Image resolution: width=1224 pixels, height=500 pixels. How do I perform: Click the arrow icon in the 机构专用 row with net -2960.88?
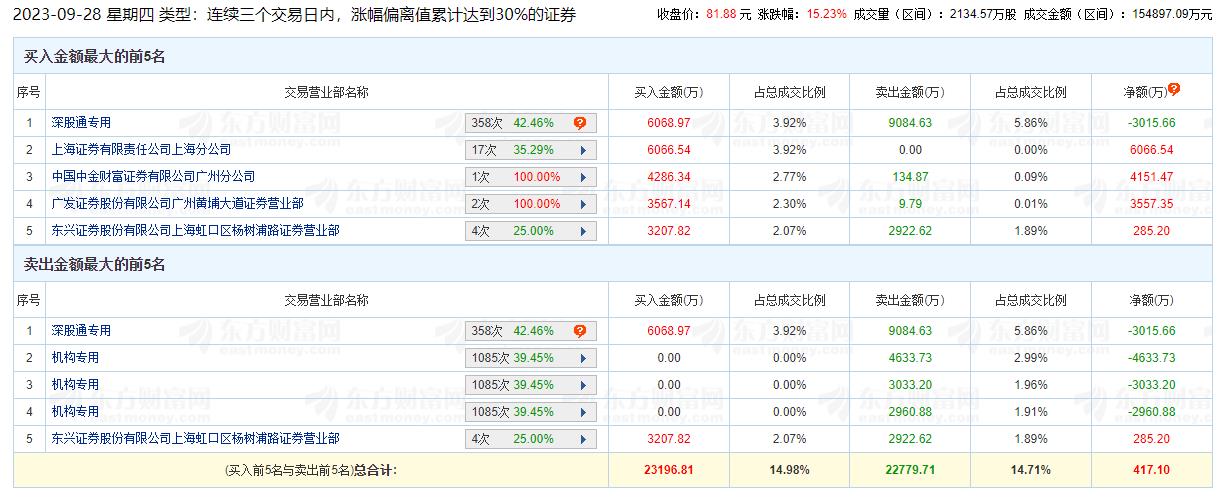coord(582,412)
